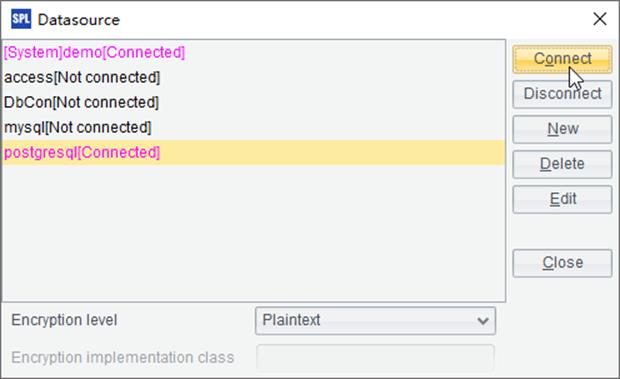Click the Close button at right
The height and width of the screenshot is (379, 620).
click(x=562, y=263)
